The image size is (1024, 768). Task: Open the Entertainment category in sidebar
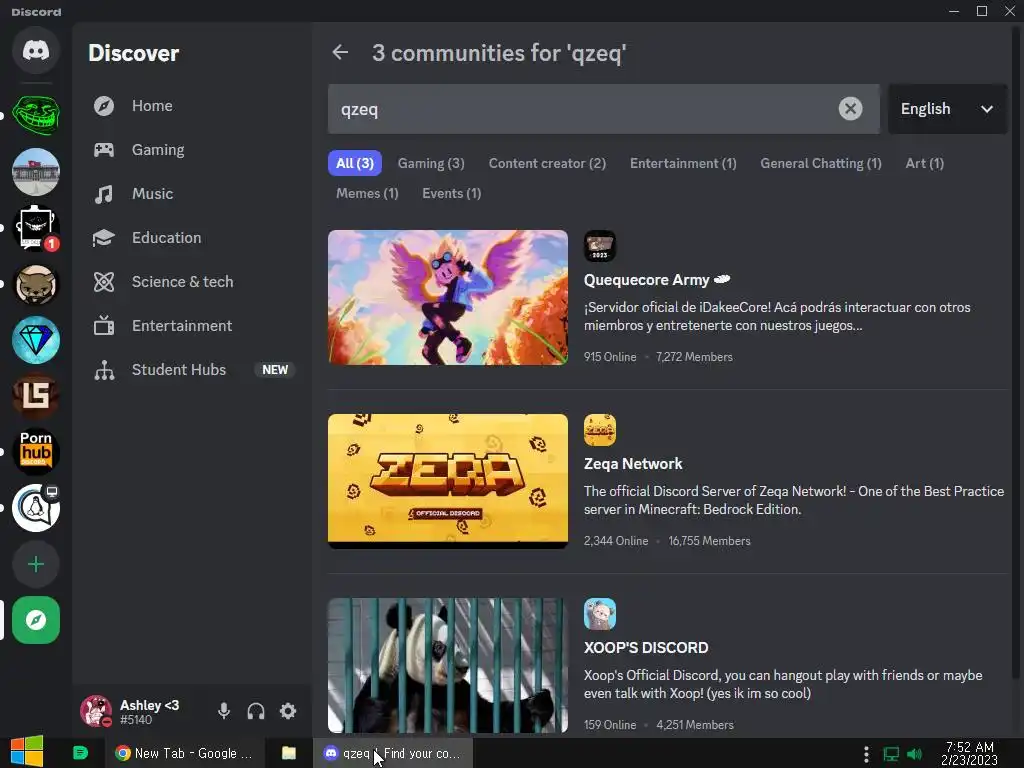[193, 325]
